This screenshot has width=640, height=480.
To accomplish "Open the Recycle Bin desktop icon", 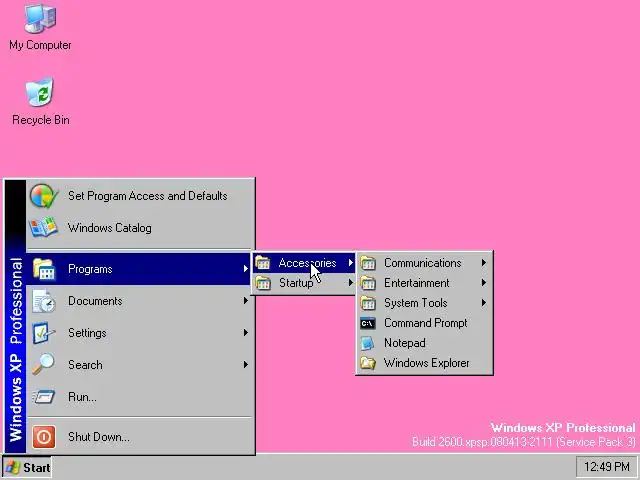I will click(x=40, y=92).
